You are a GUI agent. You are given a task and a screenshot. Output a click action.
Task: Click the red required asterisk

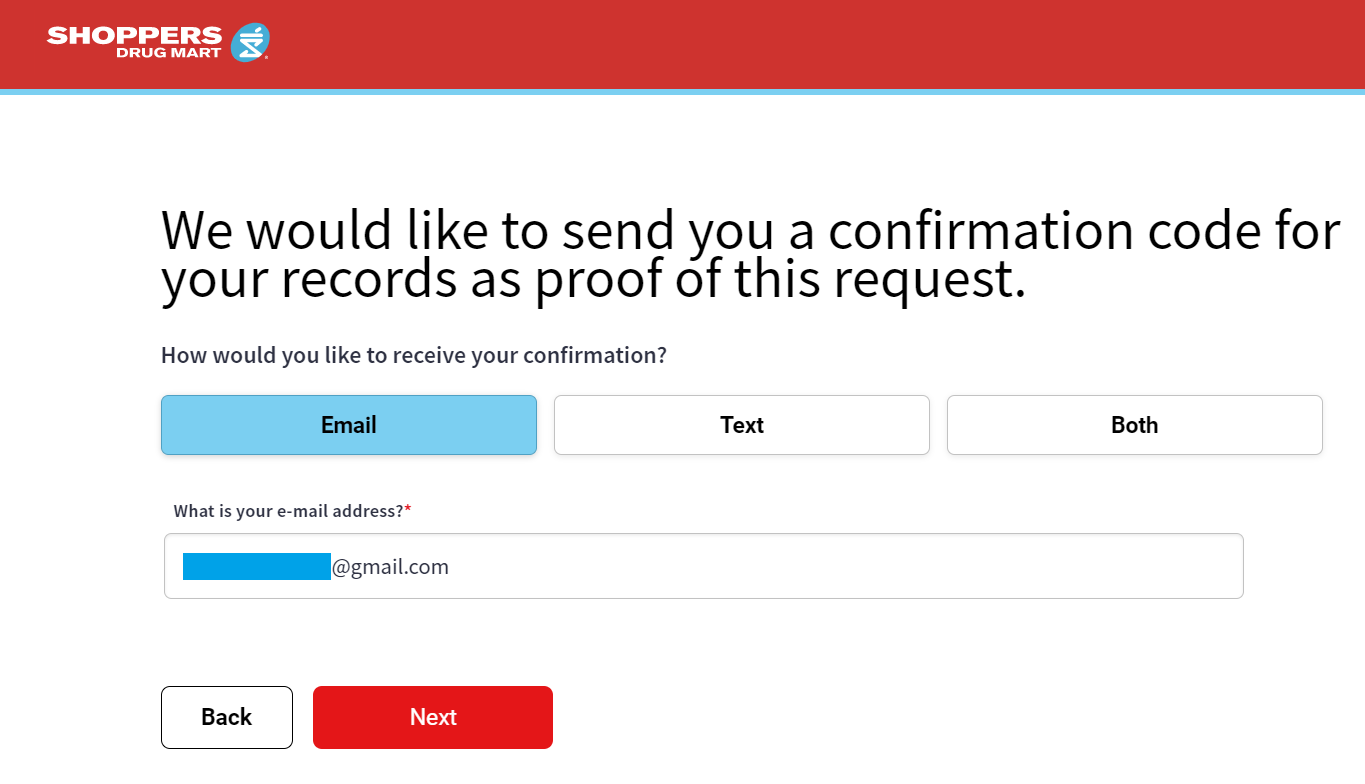(408, 510)
